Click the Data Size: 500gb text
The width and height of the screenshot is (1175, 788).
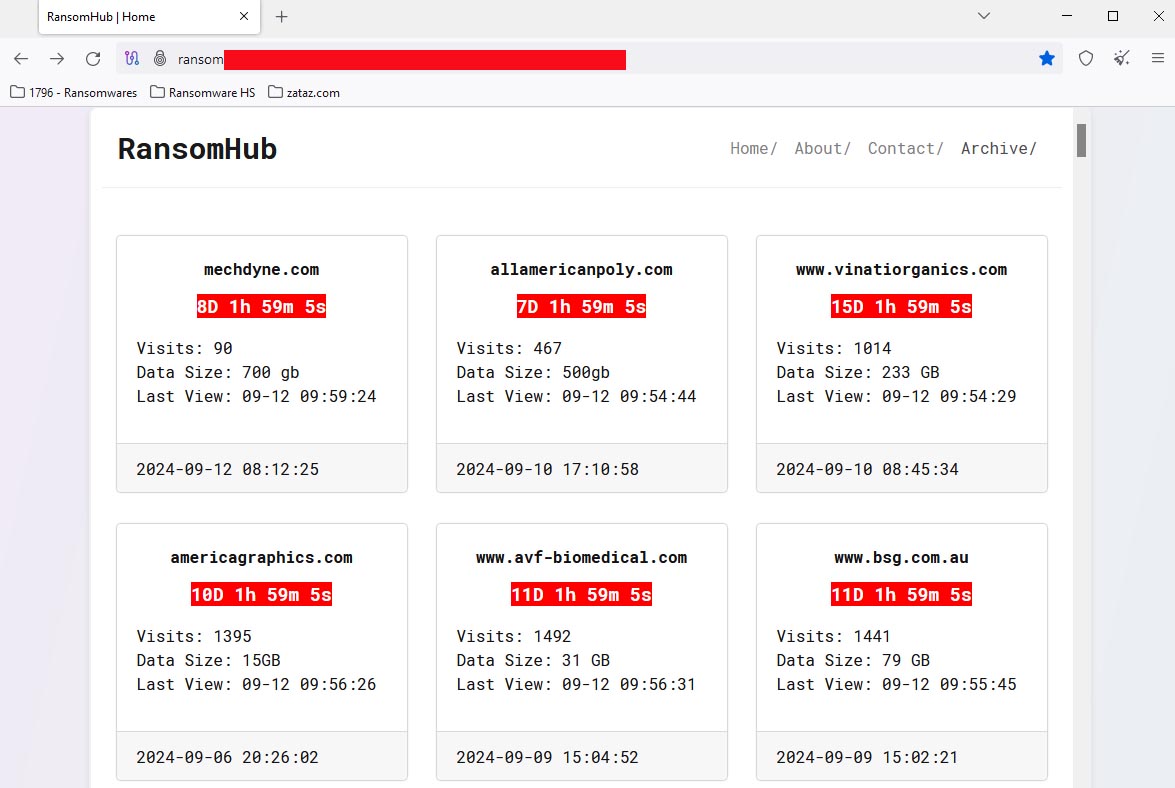pyautogui.click(x=534, y=372)
